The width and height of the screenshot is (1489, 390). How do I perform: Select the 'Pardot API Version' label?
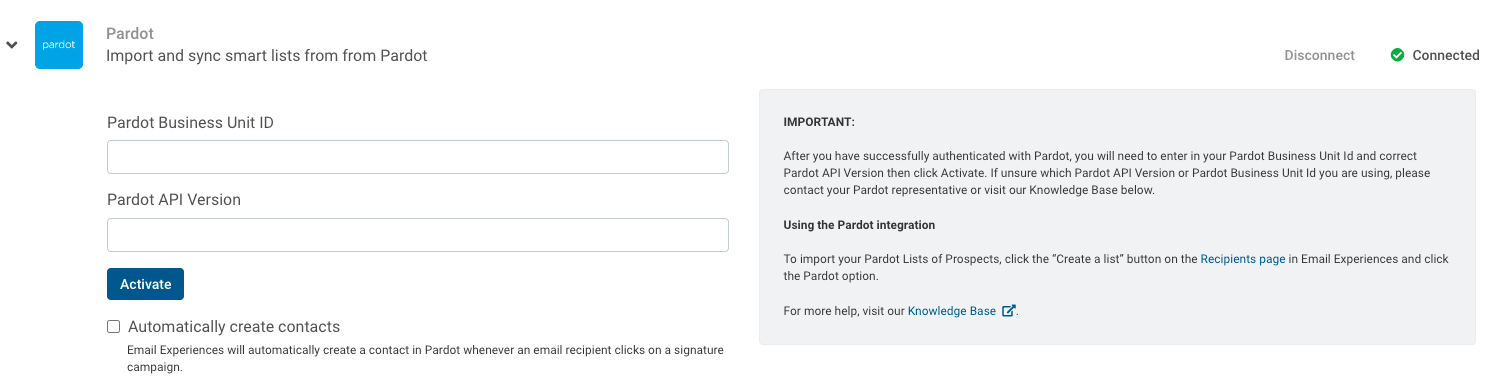[174, 199]
